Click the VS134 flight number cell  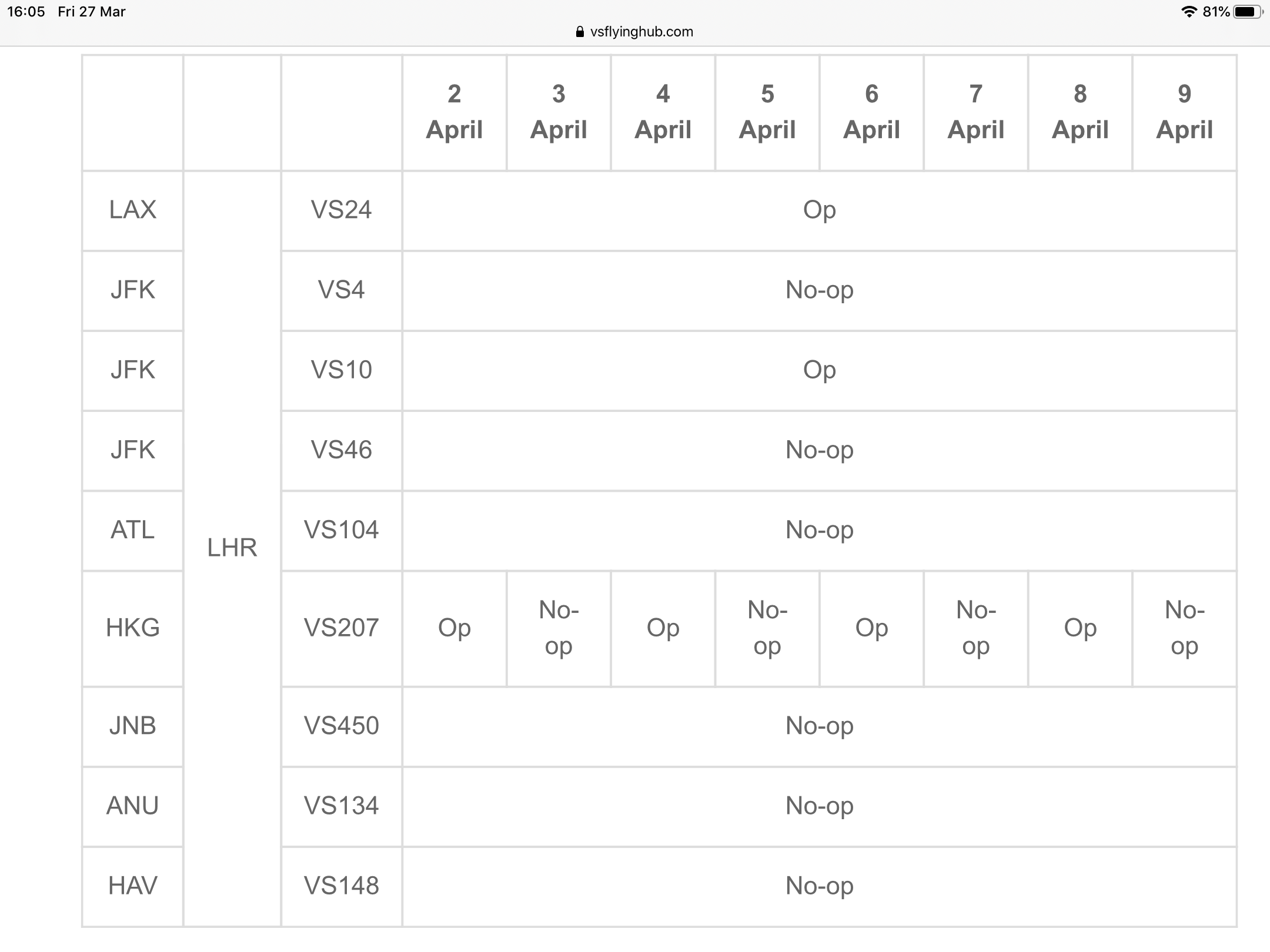(x=342, y=806)
